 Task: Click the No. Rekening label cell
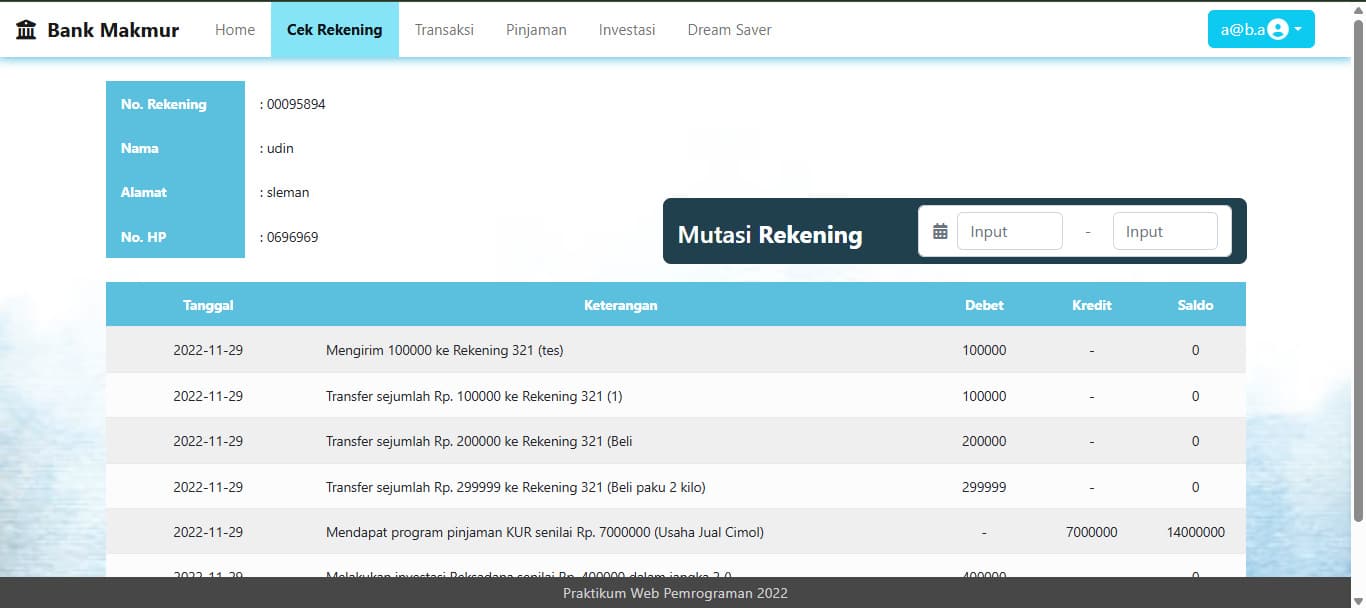163,104
